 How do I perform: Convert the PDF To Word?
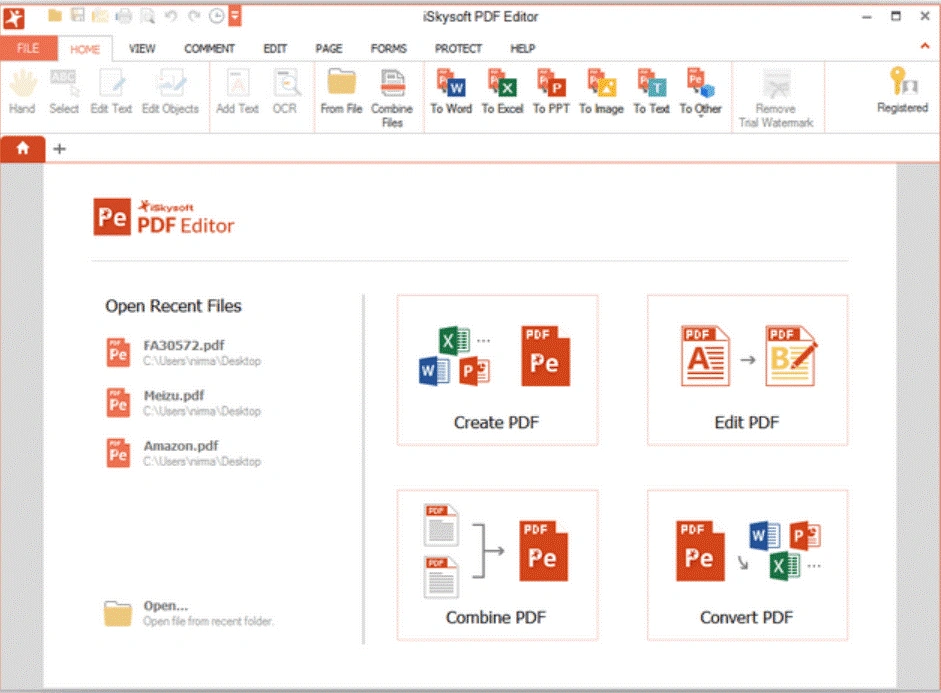coord(451,92)
